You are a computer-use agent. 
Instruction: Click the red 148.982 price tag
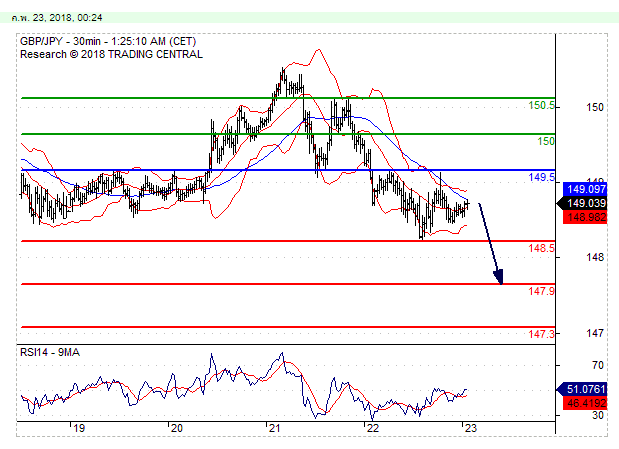coord(585,217)
